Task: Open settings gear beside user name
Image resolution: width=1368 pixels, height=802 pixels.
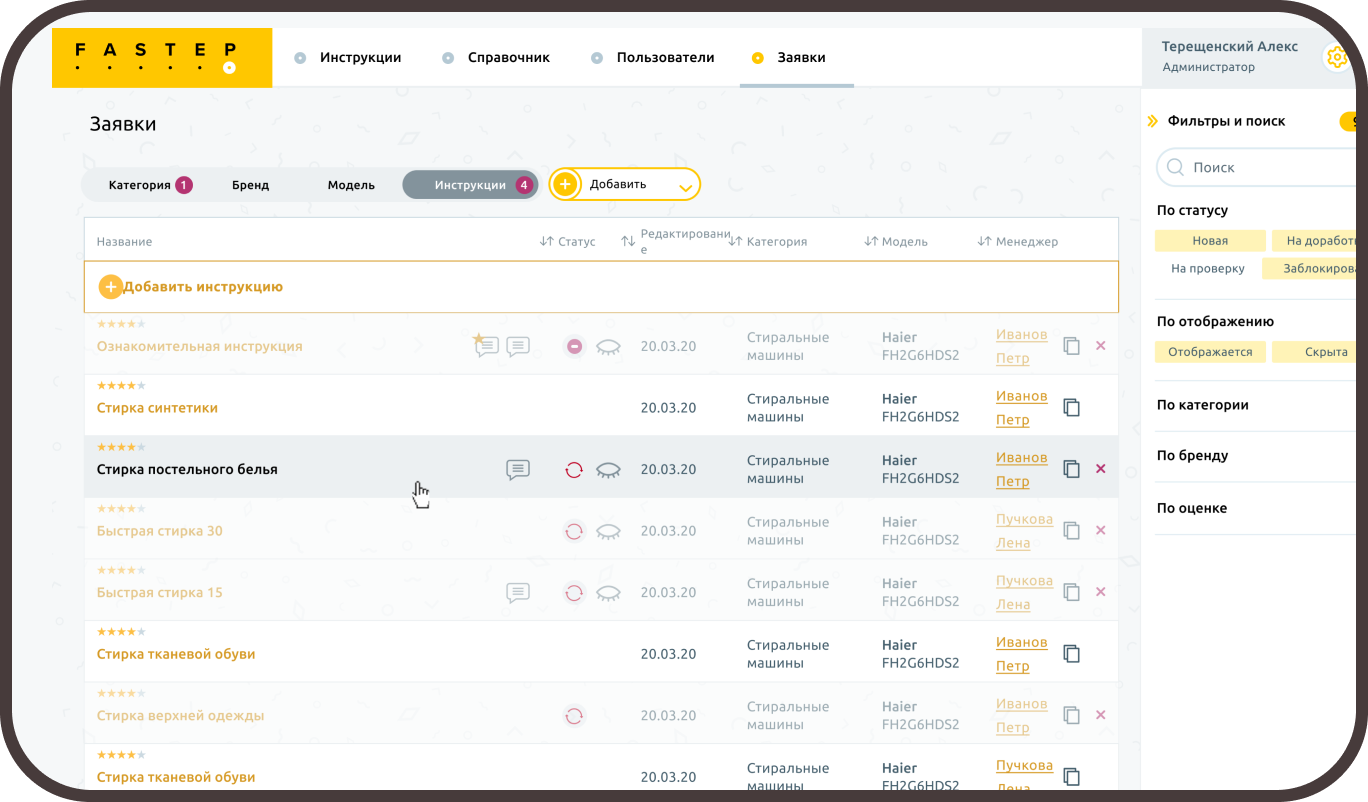Action: click(1337, 57)
